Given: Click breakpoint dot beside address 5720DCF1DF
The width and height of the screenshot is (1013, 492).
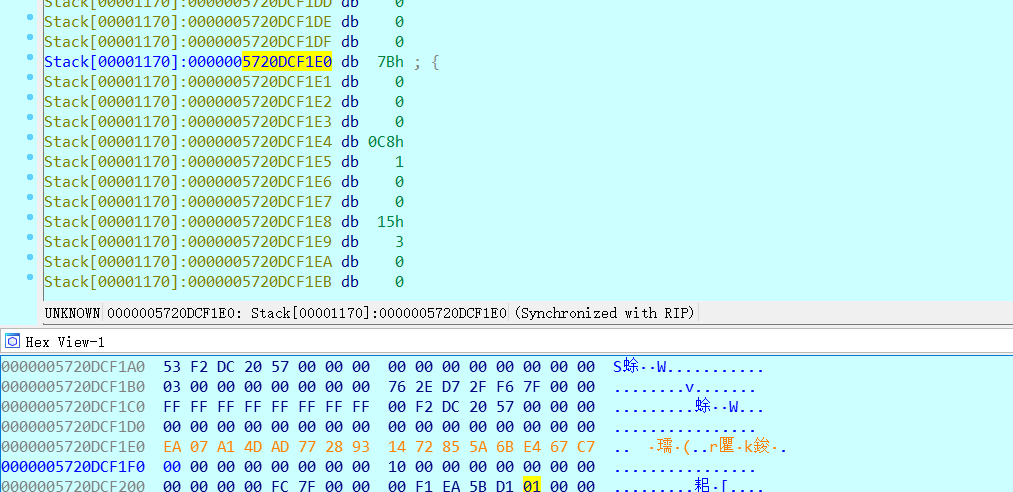Looking at the screenshot, I should [x=30, y=41].
